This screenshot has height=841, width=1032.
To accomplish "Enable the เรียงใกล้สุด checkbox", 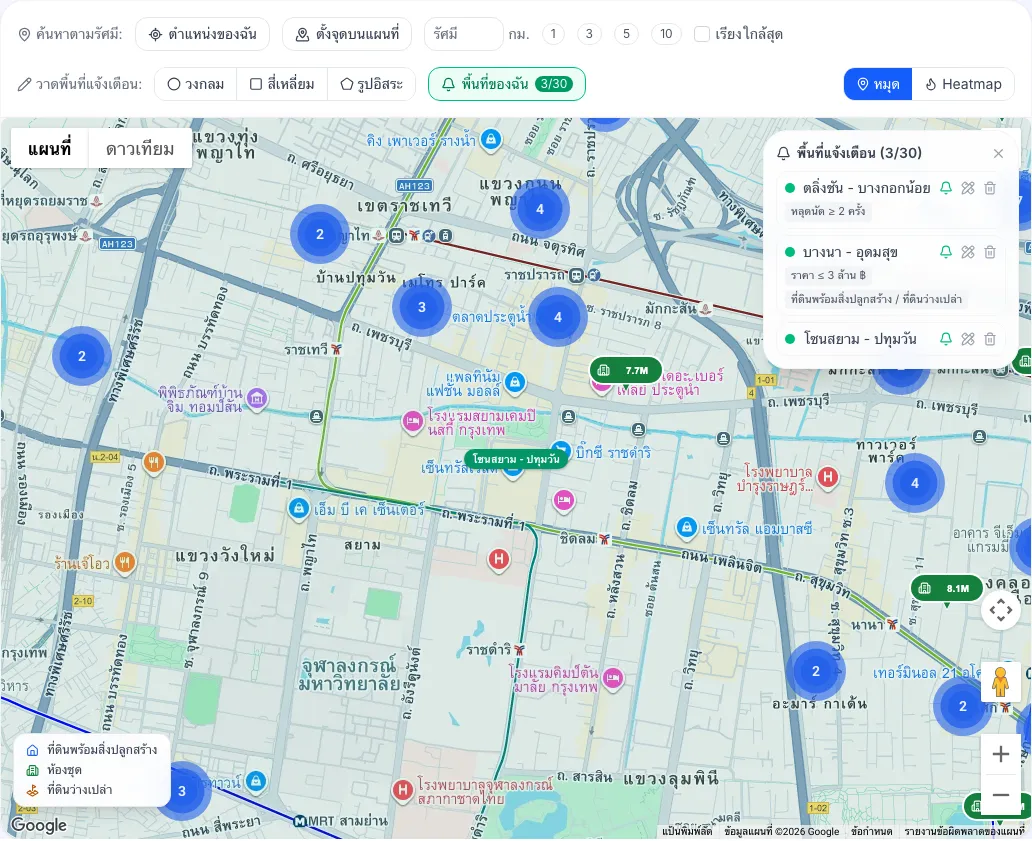I will point(702,34).
